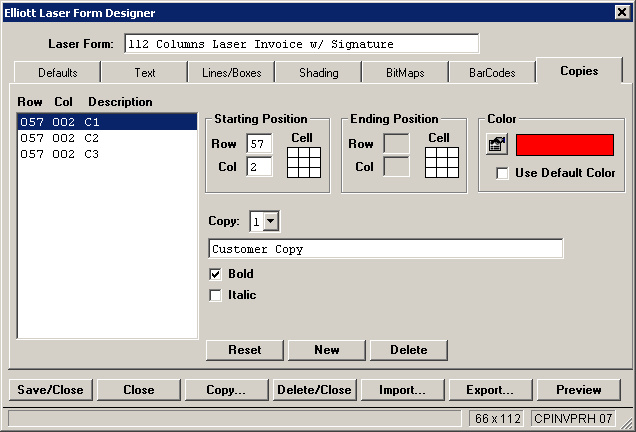
Task: Enable Use Default Color checkbox
Action: tap(502, 173)
